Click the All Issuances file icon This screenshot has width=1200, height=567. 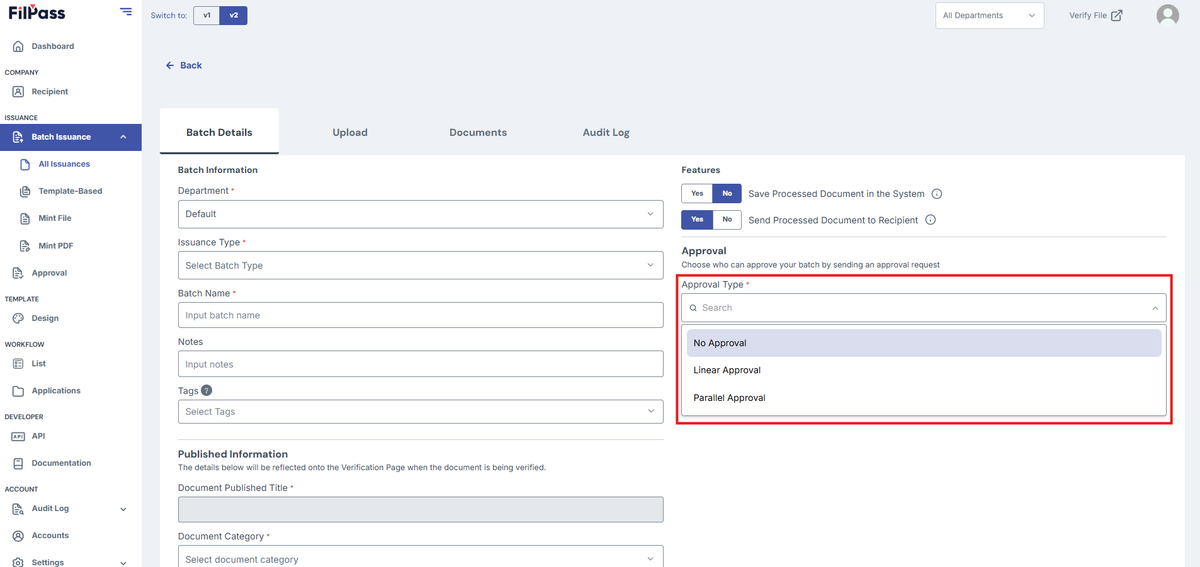tap(25, 164)
